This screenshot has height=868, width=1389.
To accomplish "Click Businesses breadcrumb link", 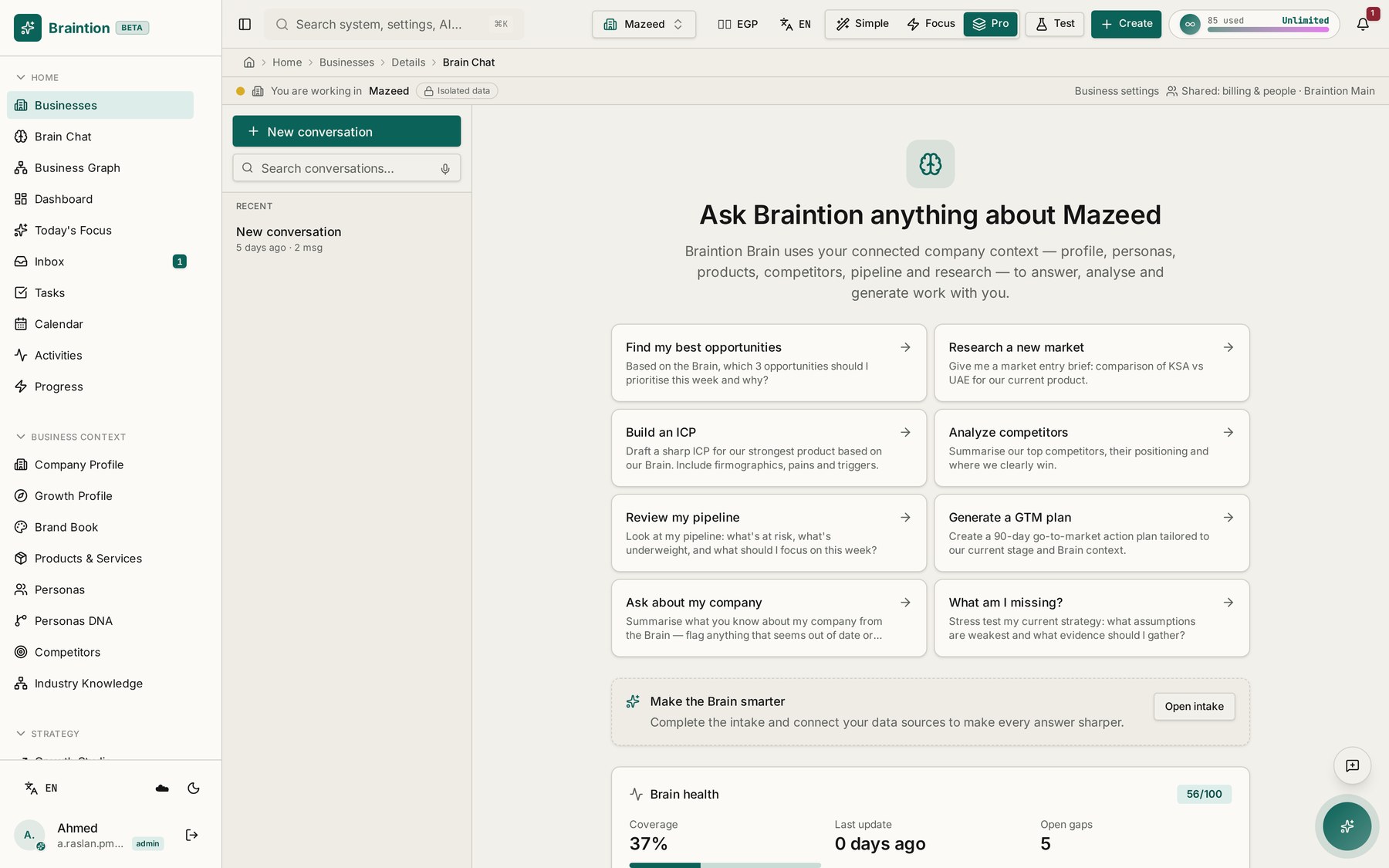I will [x=346, y=62].
